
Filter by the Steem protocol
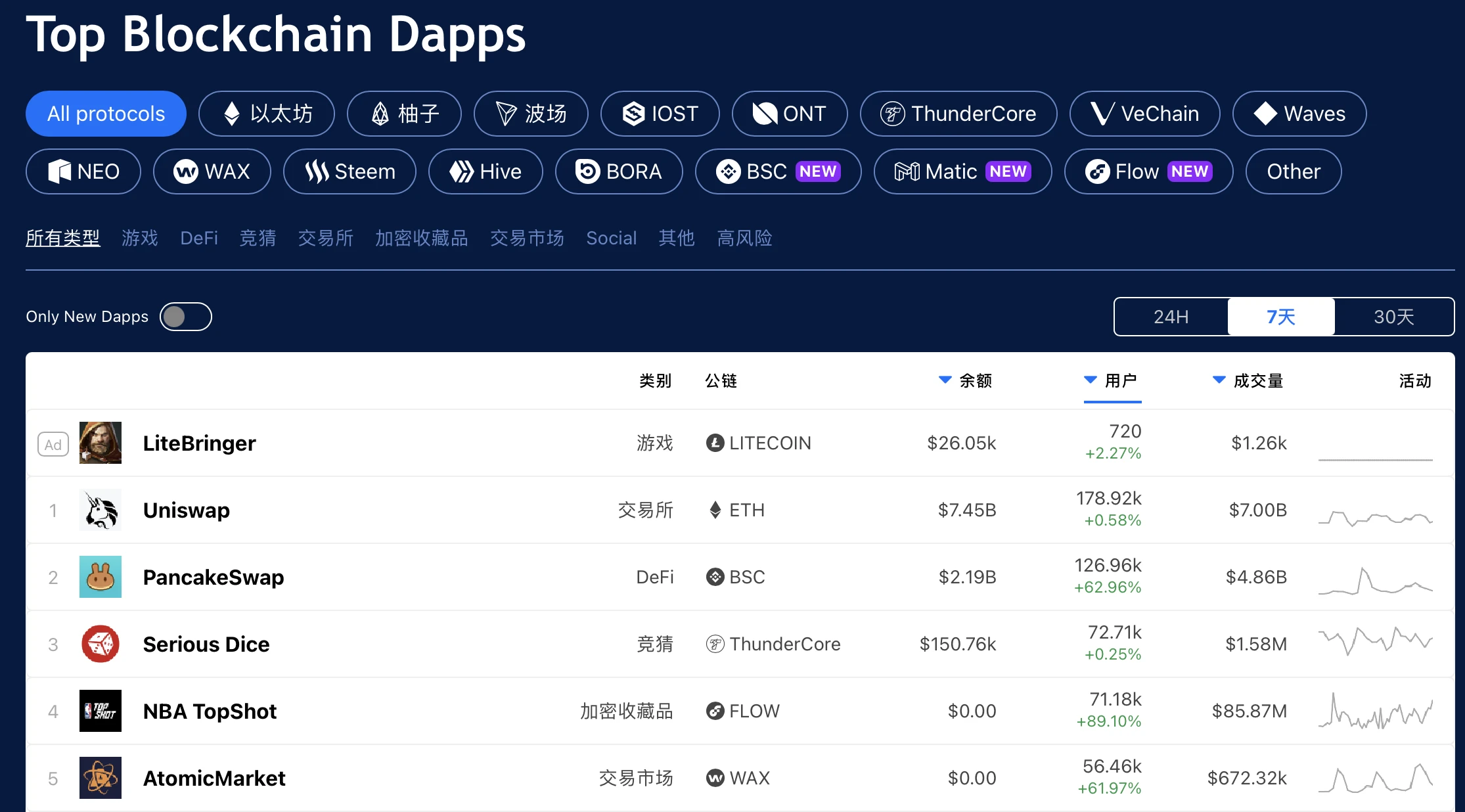tap(349, 171)
